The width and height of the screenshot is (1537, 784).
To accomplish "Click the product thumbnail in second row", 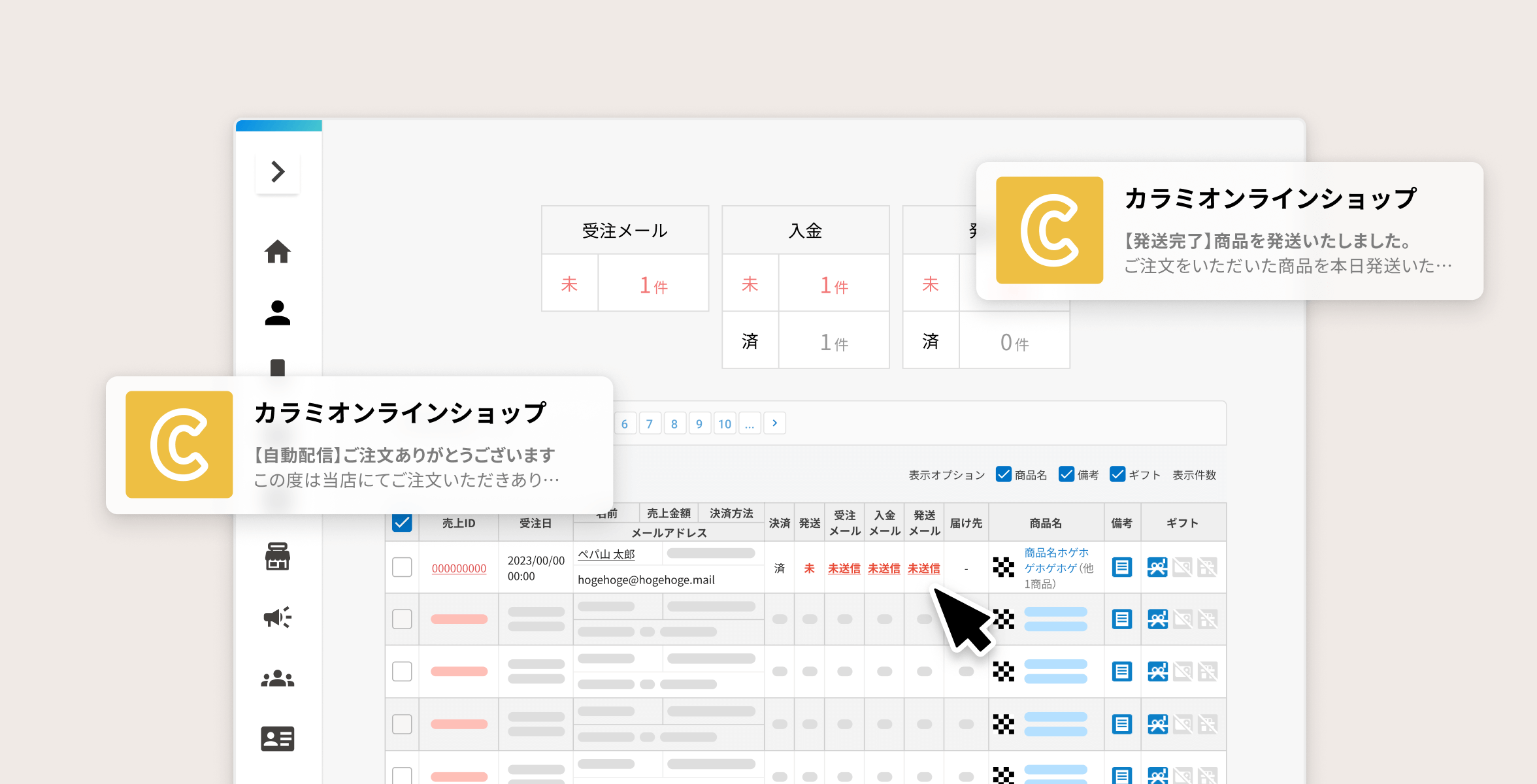I will 1004,619.
